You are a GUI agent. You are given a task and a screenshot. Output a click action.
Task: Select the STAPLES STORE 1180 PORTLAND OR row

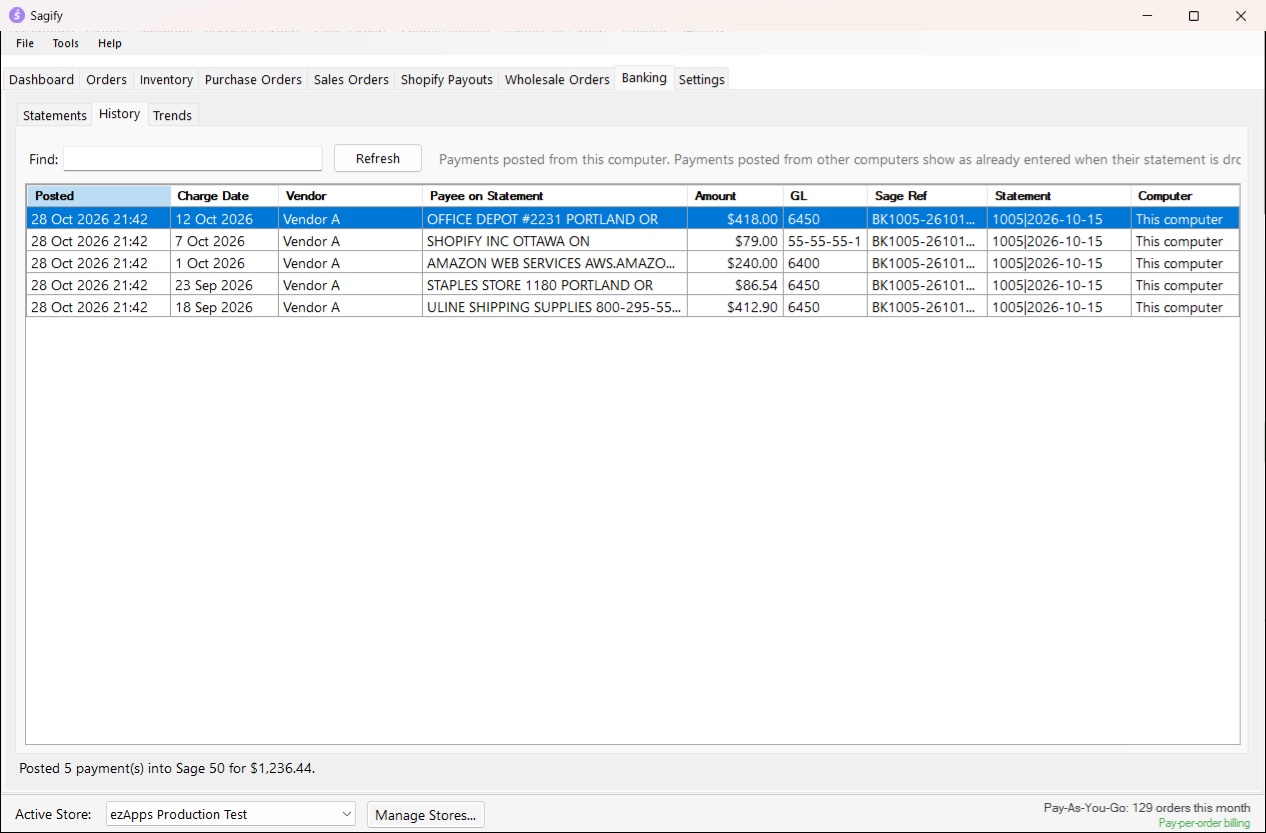point(633,285)
